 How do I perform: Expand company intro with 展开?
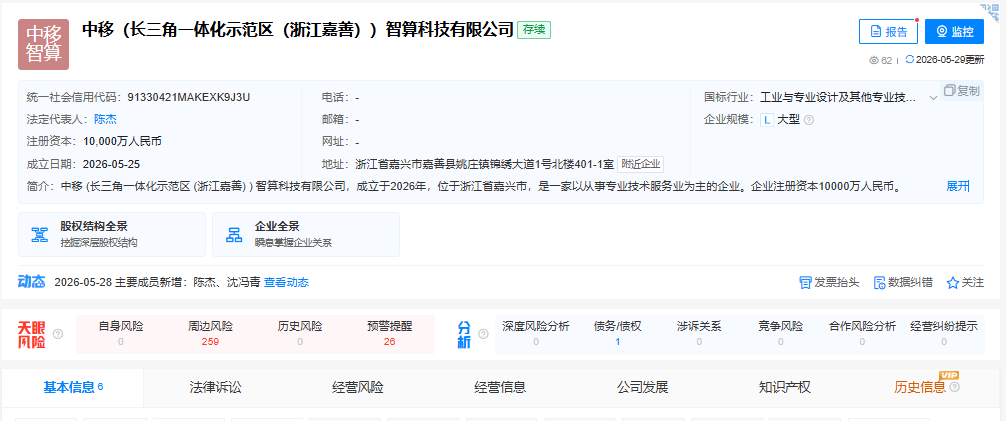pyautogui.click(x=958, y=187)
